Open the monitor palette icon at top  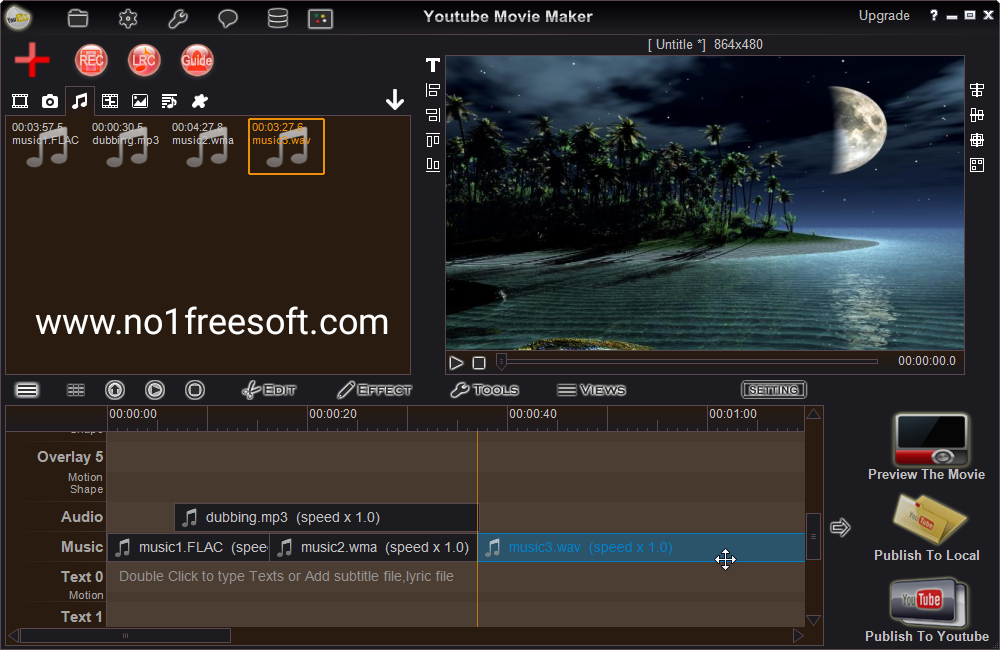[320, 19]
